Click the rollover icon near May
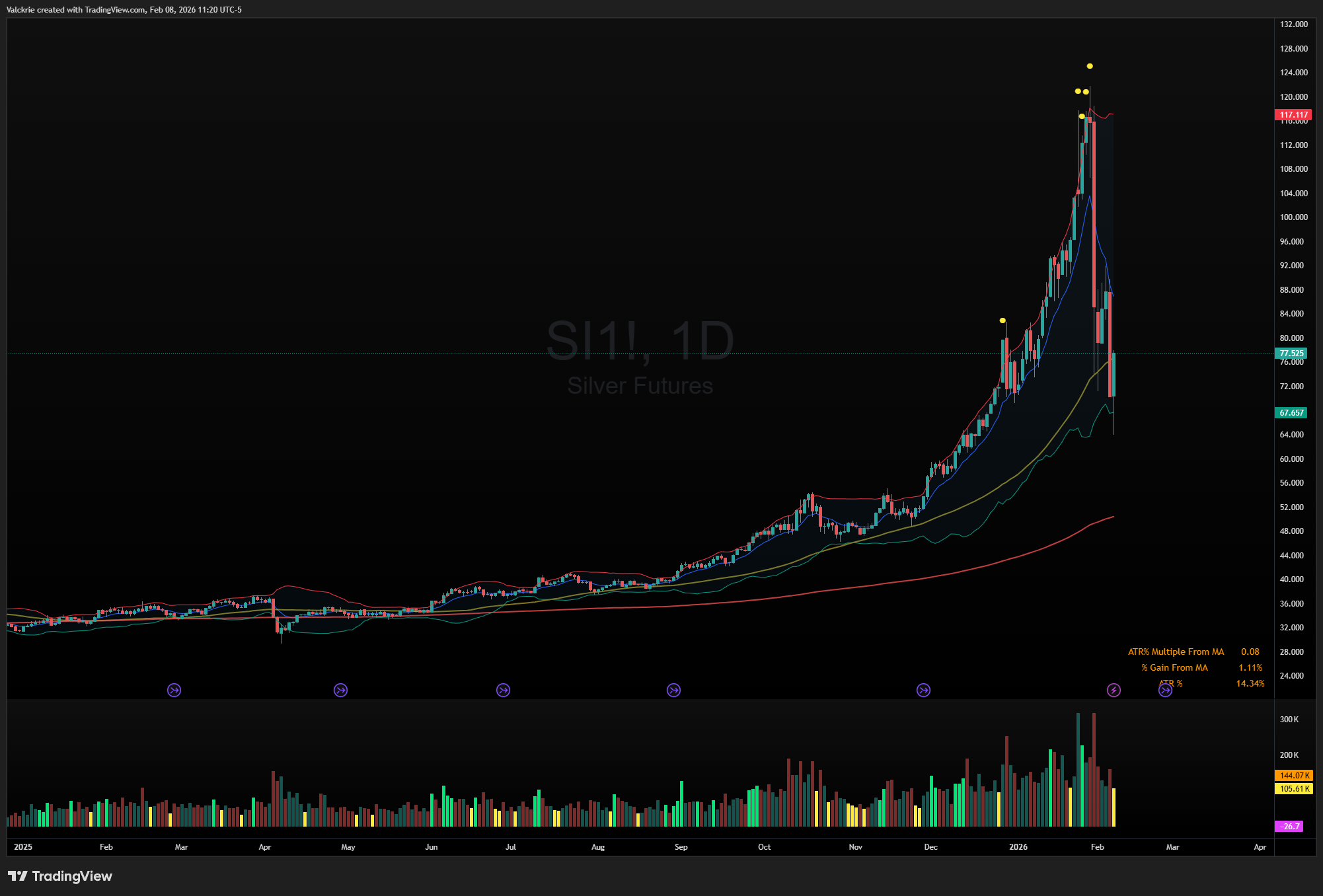The height and width of the screenshot is (896, 1323). point(340,691)
